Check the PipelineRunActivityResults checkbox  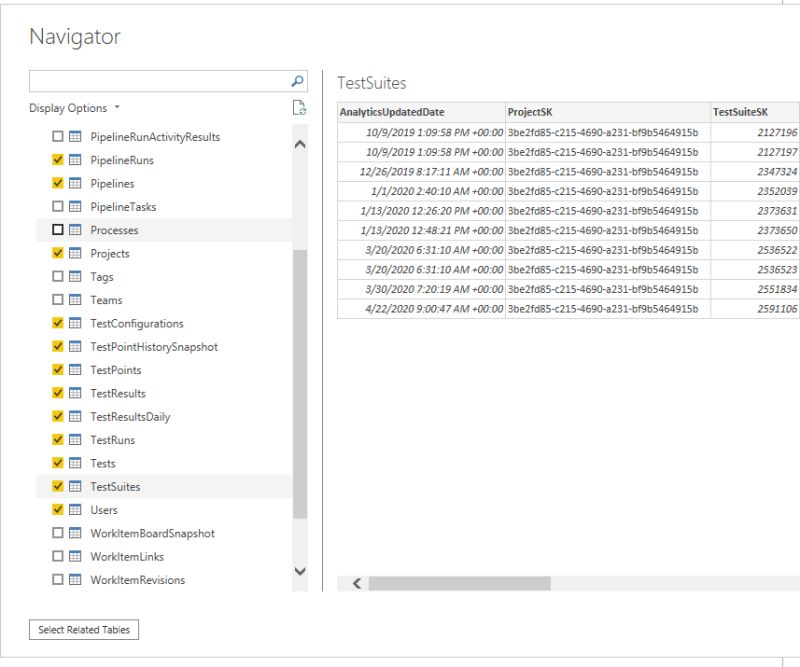point(58,136)
